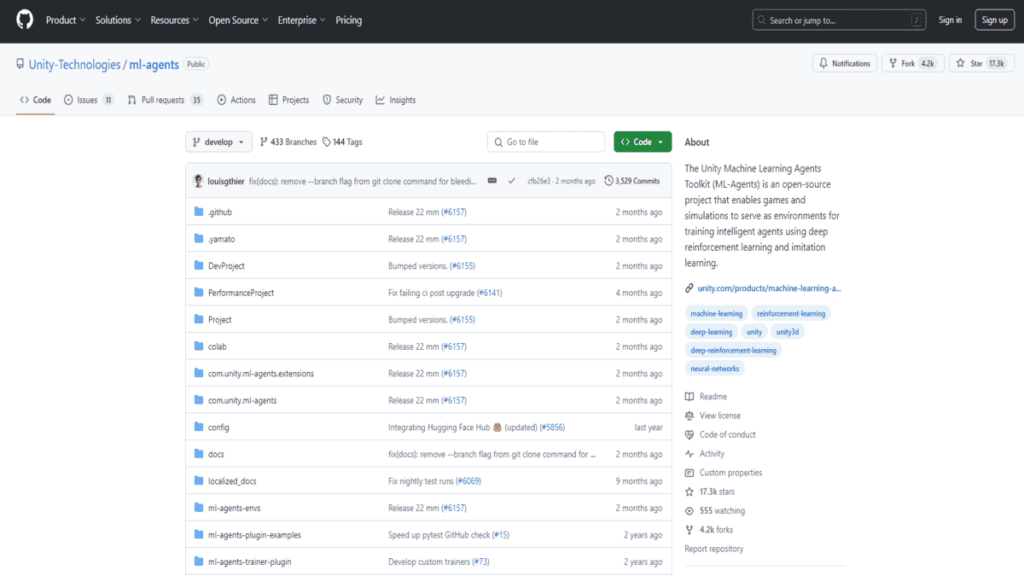Screen dimensions: 1024x576
Task: Select the machine-learning topic tag
Action: (716, 313)
